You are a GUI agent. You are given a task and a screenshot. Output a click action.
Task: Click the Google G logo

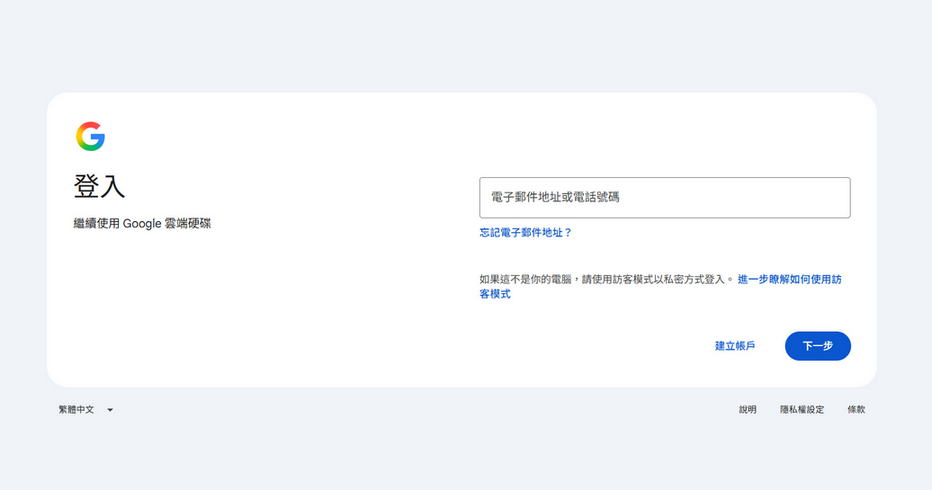[x=90, y=136]
